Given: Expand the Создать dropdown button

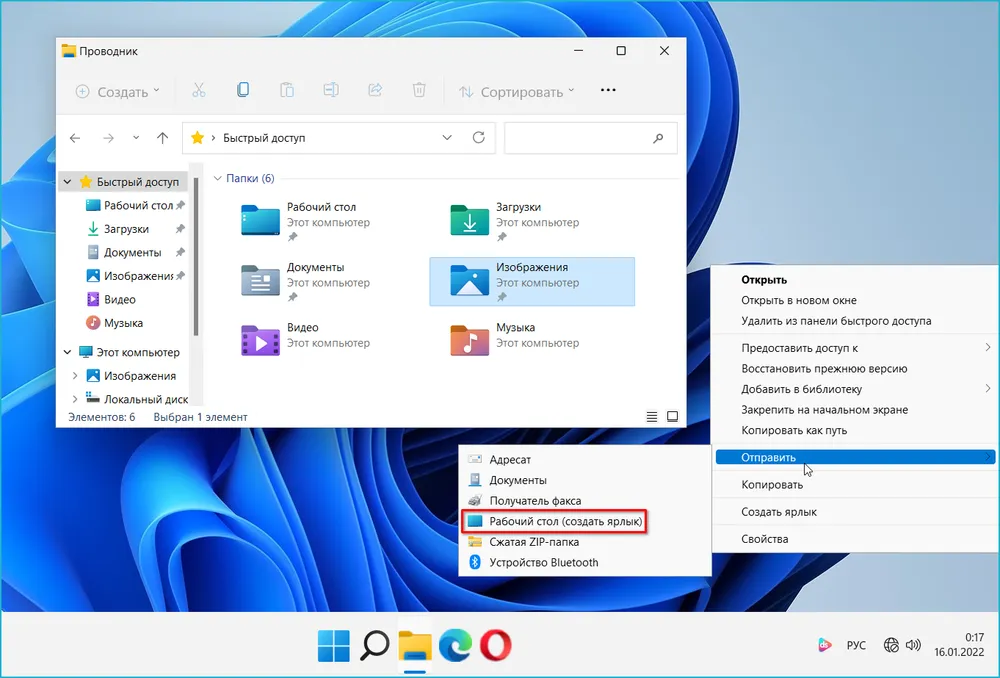Looking at the screenshot, I should click(117, 92).
